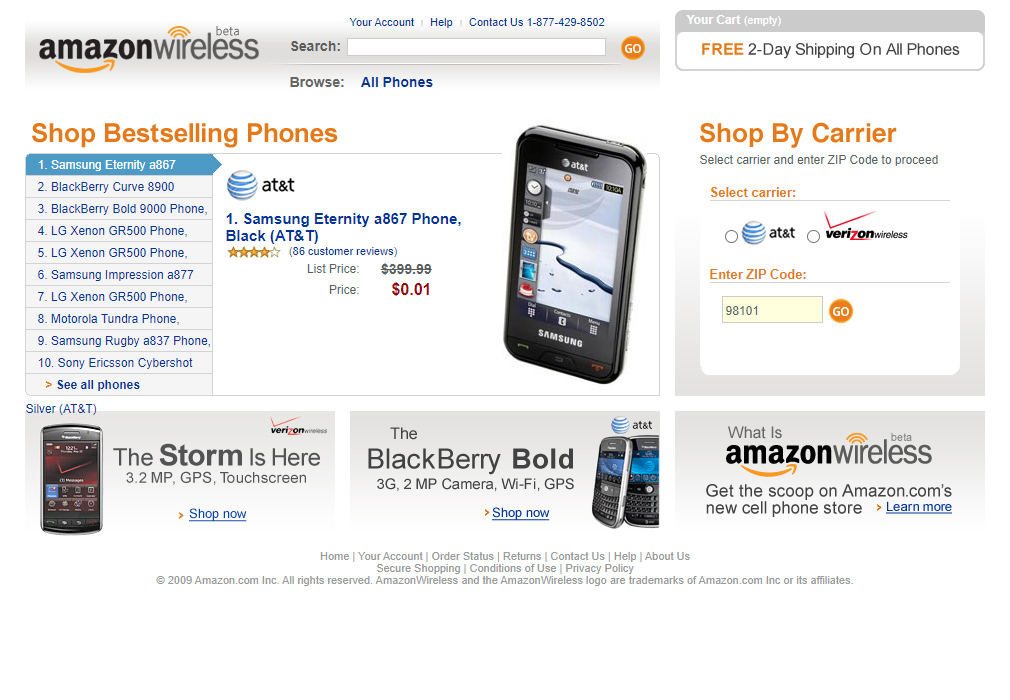Select the AT&T carrier radio button
Screen dimensions: 1010x700
click(x=731, y=236)
